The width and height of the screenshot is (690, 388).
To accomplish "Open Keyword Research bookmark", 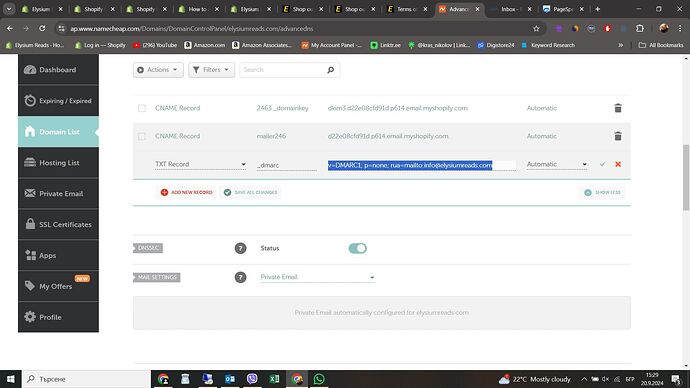I will [548, 45].
